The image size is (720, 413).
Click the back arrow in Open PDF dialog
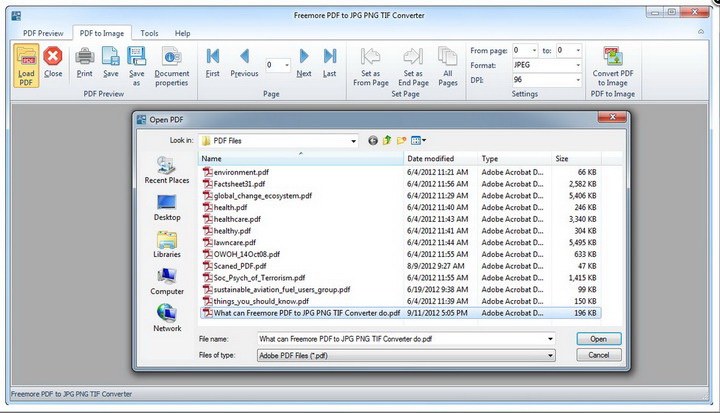point(373,141)
